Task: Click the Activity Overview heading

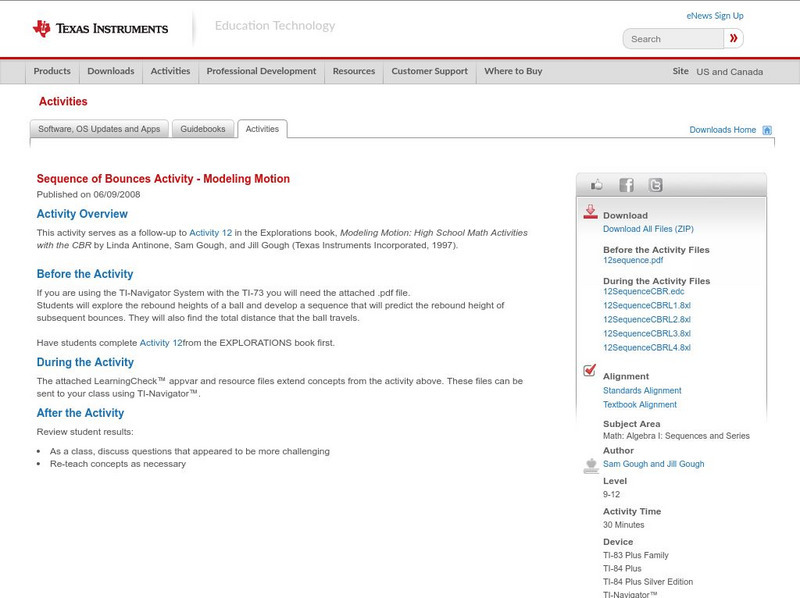Action: click(x=82, y=214)
